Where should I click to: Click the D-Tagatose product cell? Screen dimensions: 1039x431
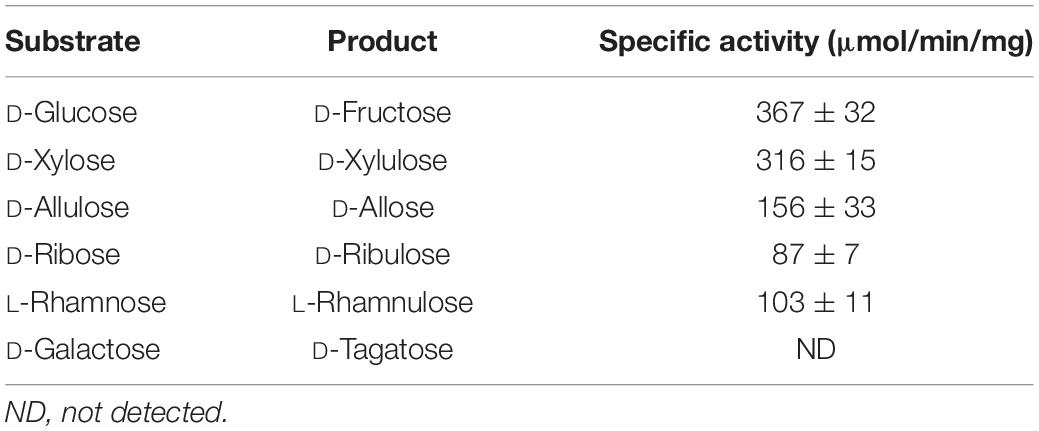click(x=383, y=349)
